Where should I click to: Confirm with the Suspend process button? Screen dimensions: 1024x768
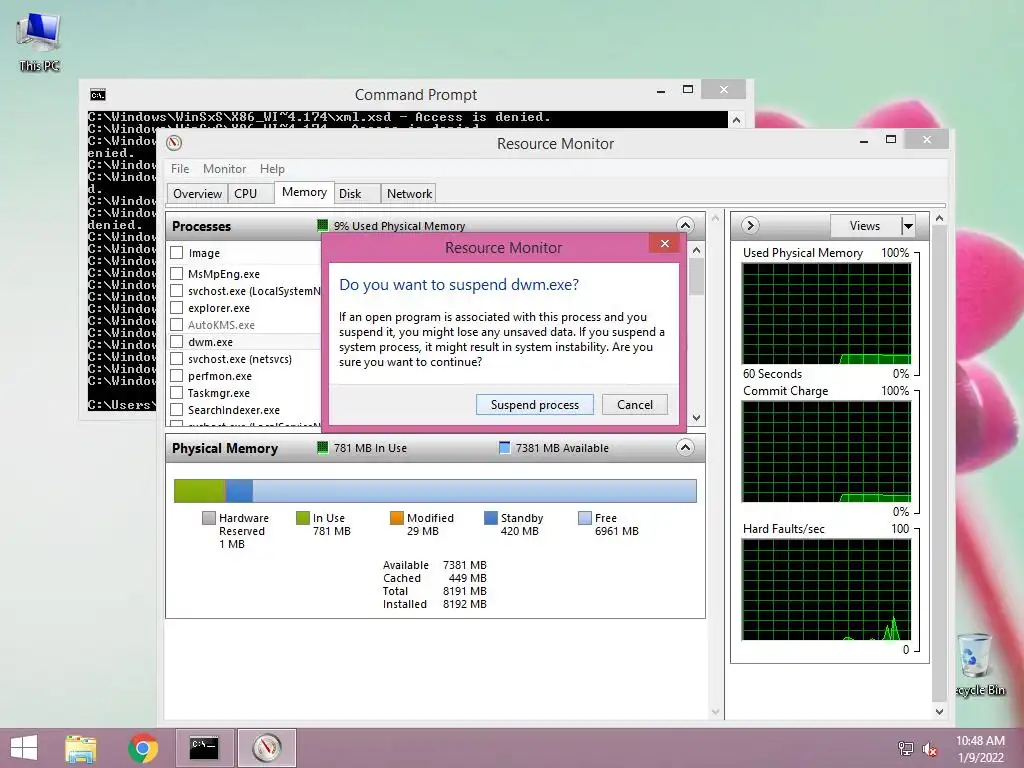point(535,405)
